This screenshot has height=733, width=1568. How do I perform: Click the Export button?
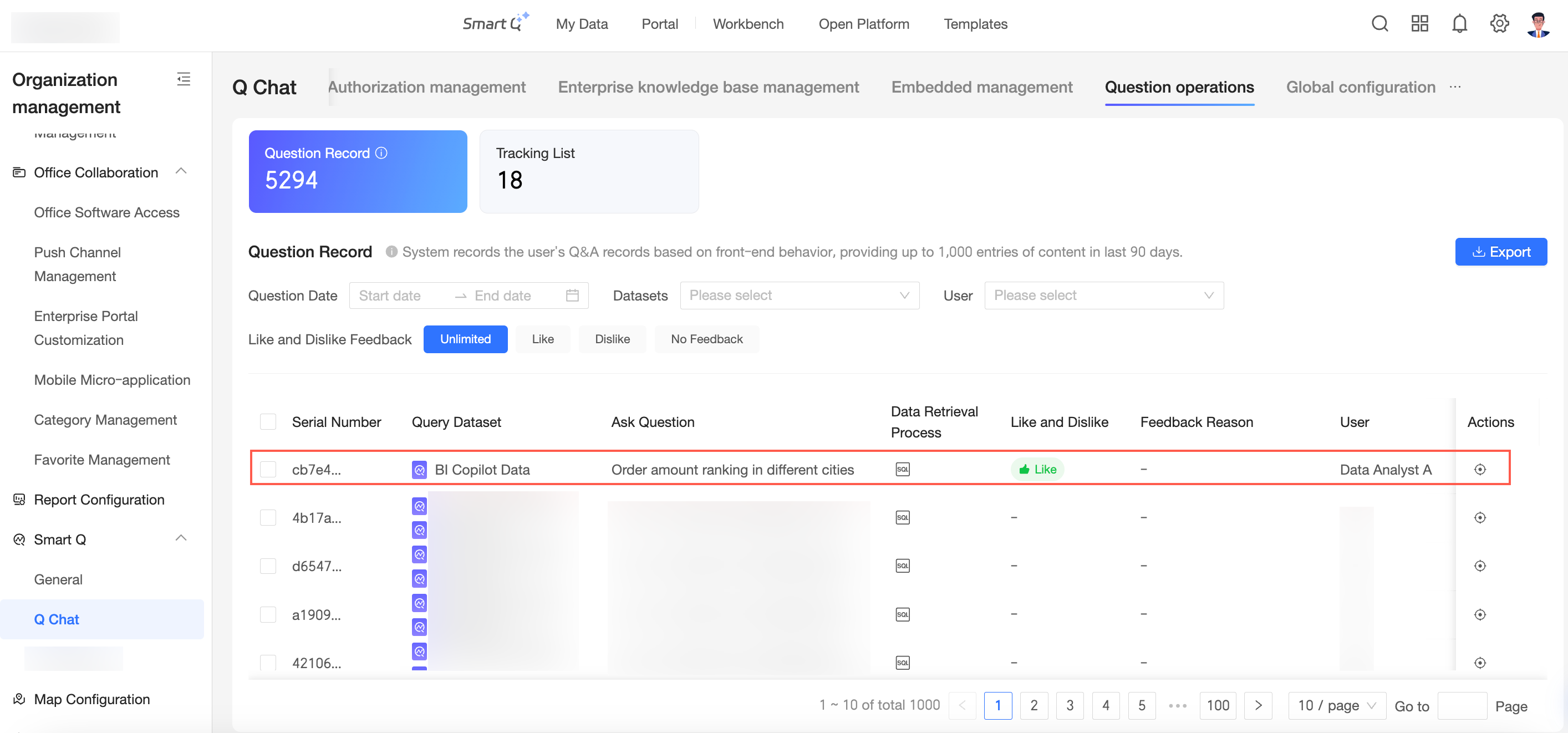[x=1500, y=252]
